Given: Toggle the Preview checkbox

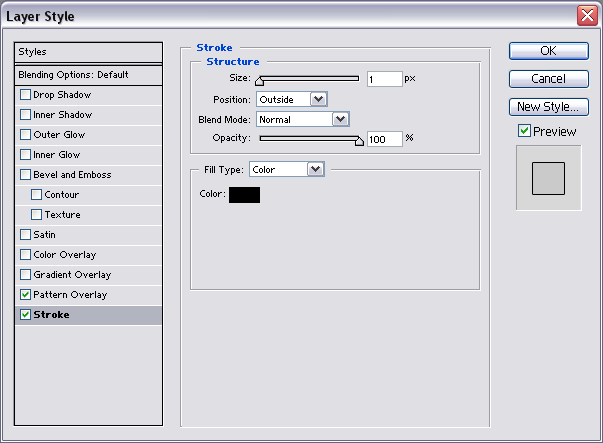Looking at the screenshot, I should (524, 131).
